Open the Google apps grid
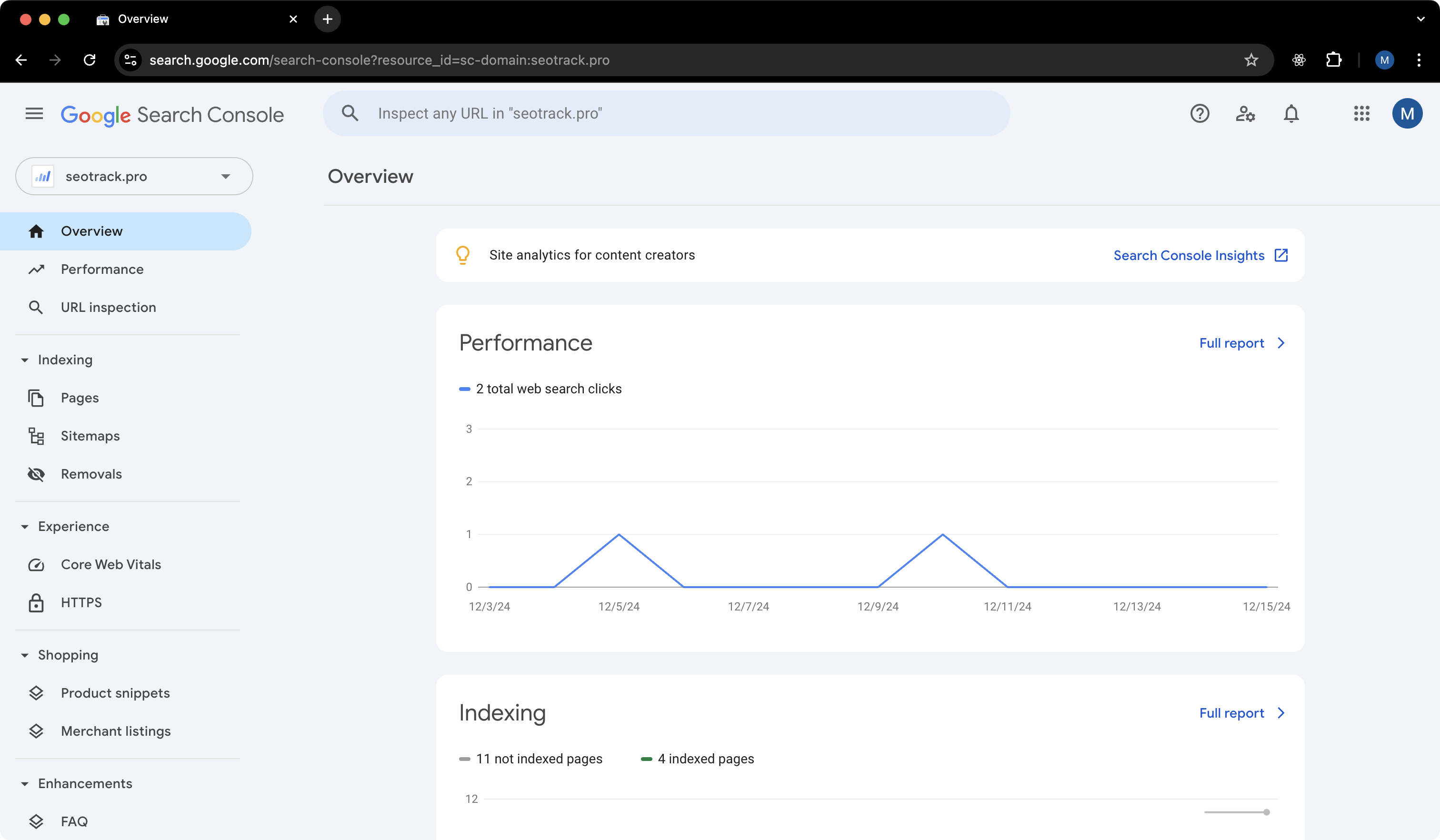This screenshot has height=840, width=1440. point(1362,113)
